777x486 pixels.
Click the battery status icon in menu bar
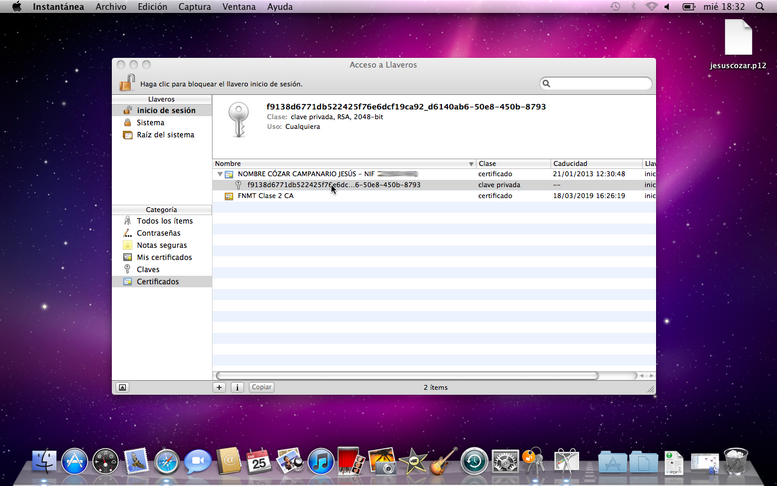tap(688, 6)
